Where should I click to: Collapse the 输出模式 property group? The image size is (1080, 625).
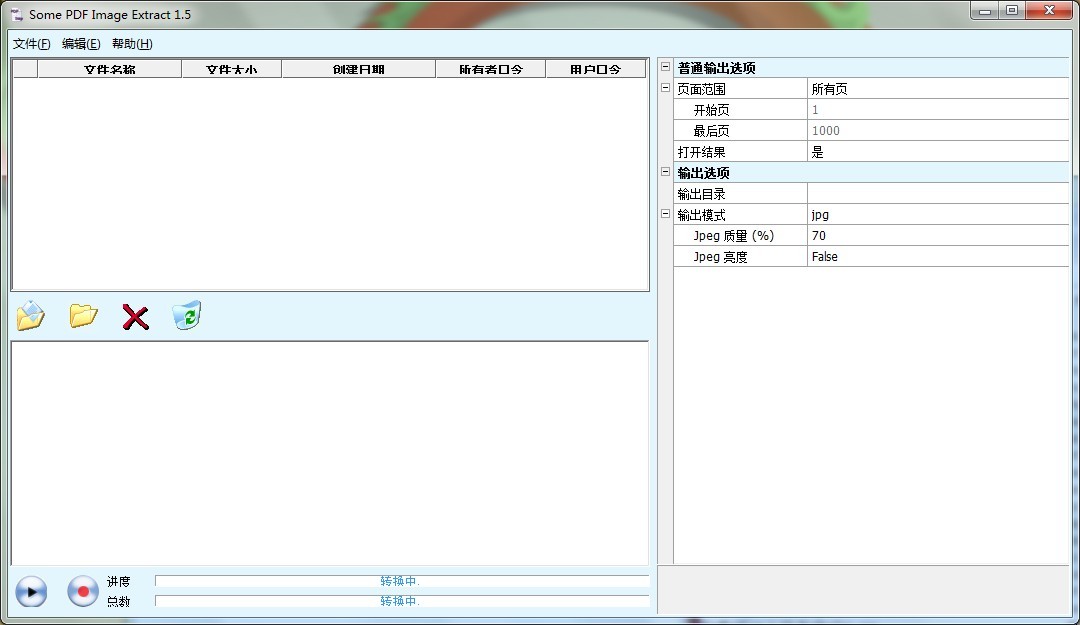pos(666,215)
